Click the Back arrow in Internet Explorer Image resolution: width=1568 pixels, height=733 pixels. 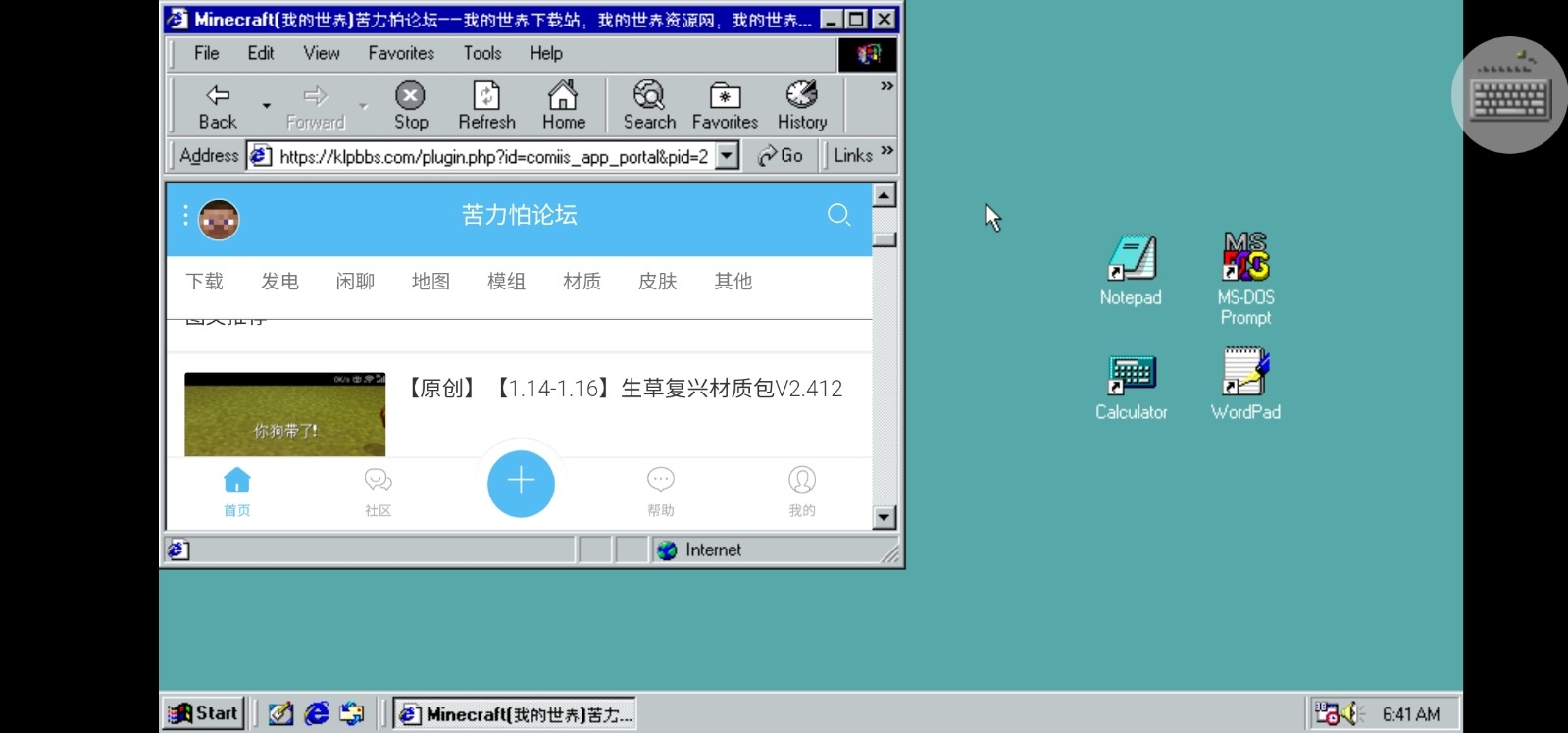point(218,106)
